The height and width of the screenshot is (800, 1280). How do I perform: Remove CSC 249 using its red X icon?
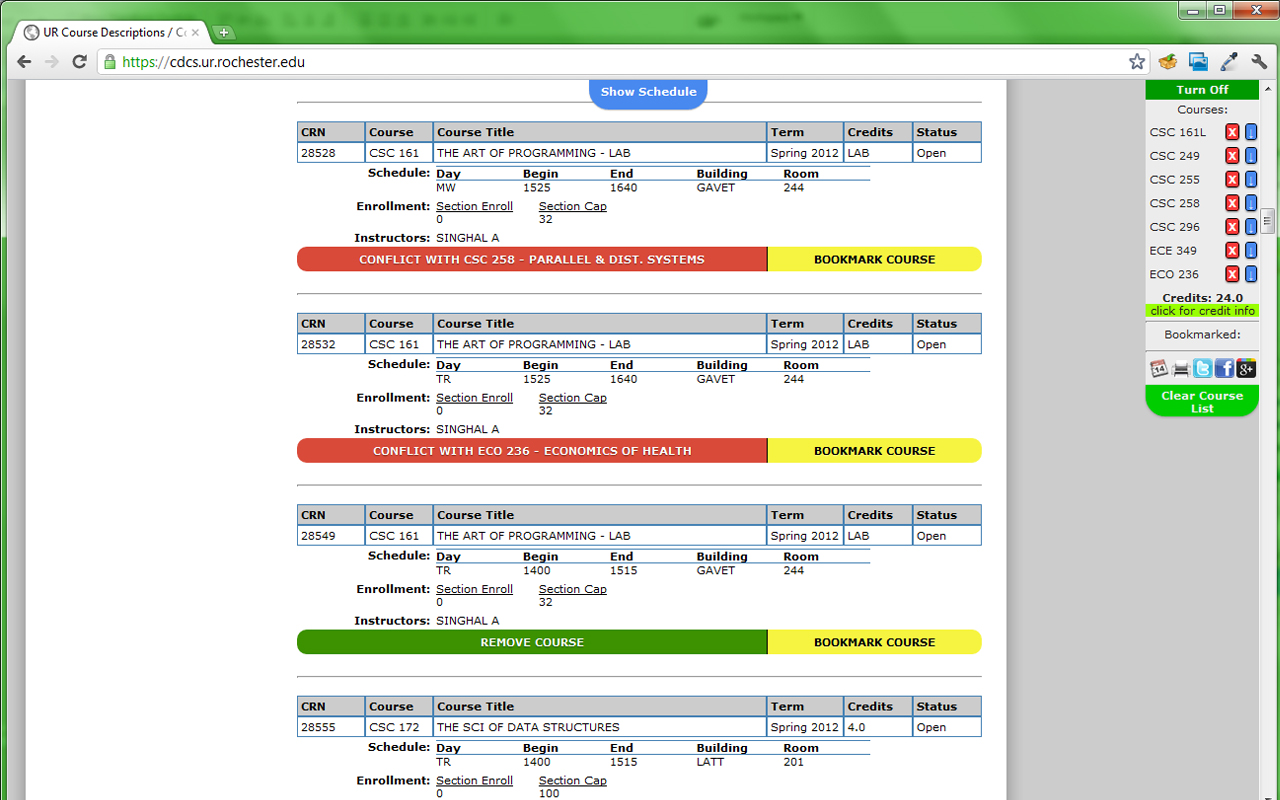click(1231, 156)
